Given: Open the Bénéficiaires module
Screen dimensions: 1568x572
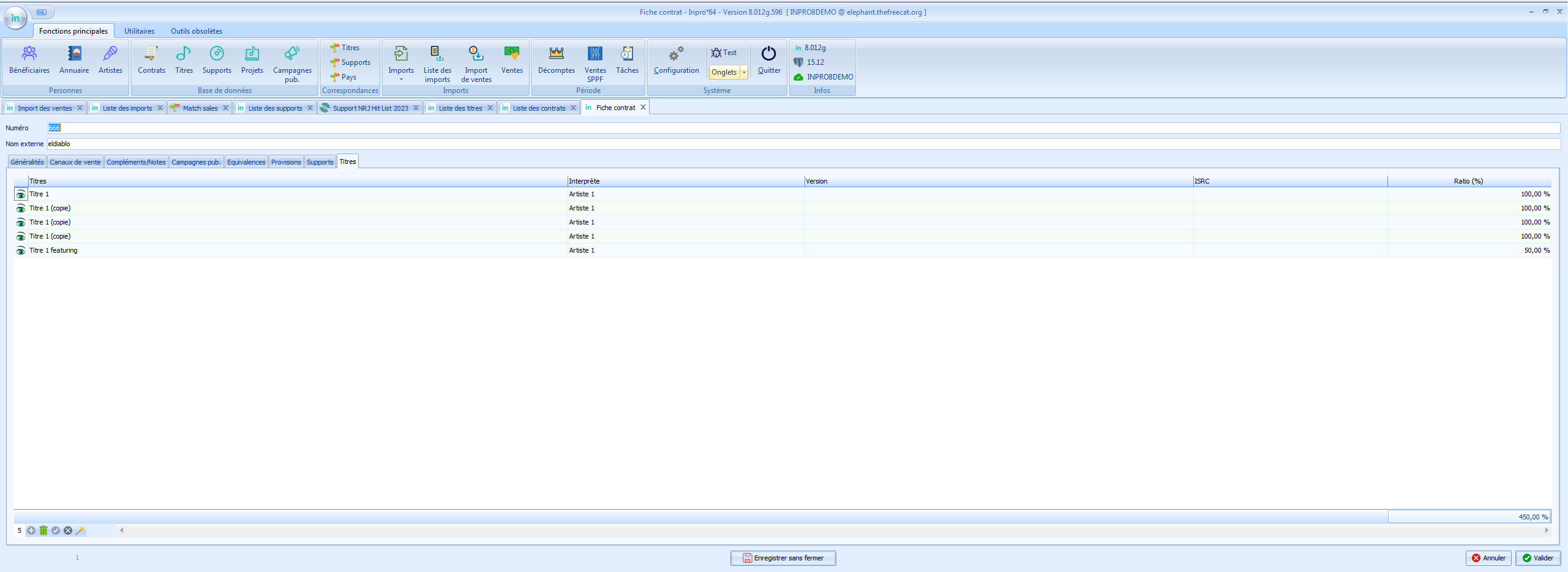Looking at the screenshot, I should click(29, 60).
